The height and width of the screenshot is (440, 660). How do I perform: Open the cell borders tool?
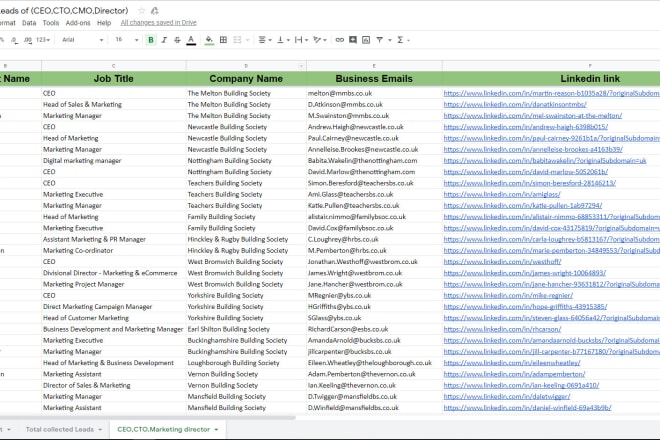point(224,40)
